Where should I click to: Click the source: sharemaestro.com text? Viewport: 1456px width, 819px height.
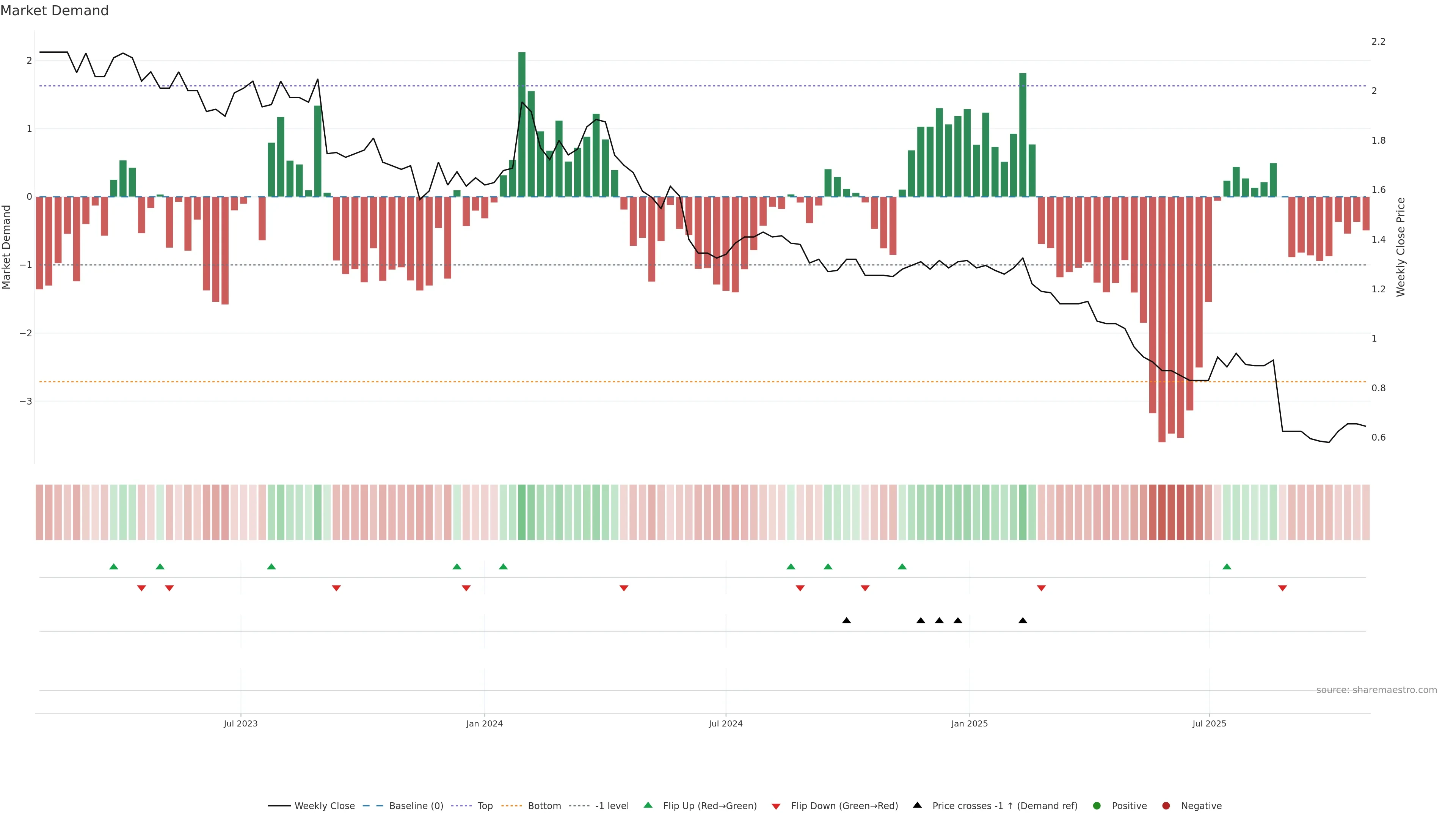point(1376,690)
